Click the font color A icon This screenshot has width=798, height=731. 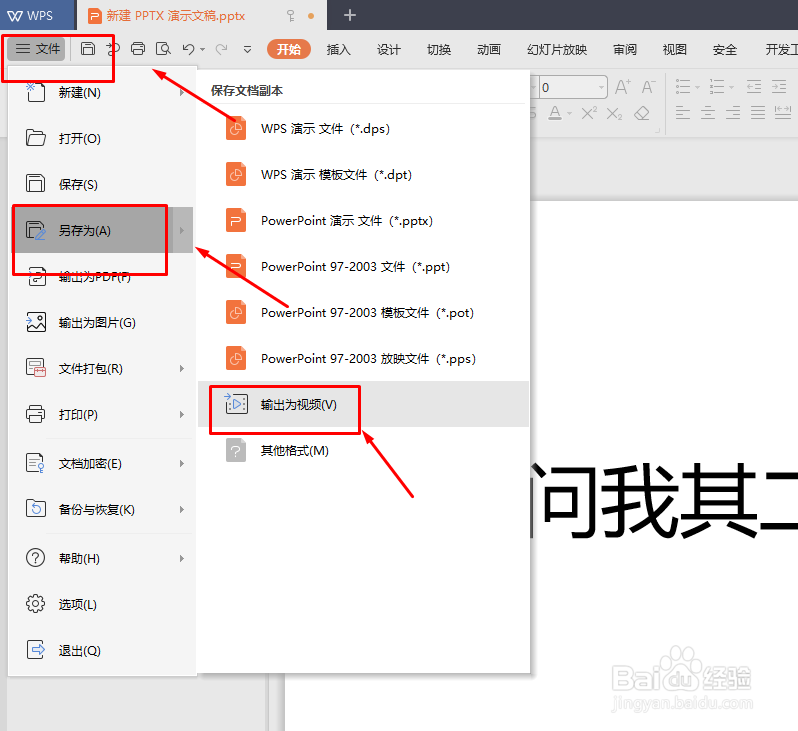pos(555,113)
